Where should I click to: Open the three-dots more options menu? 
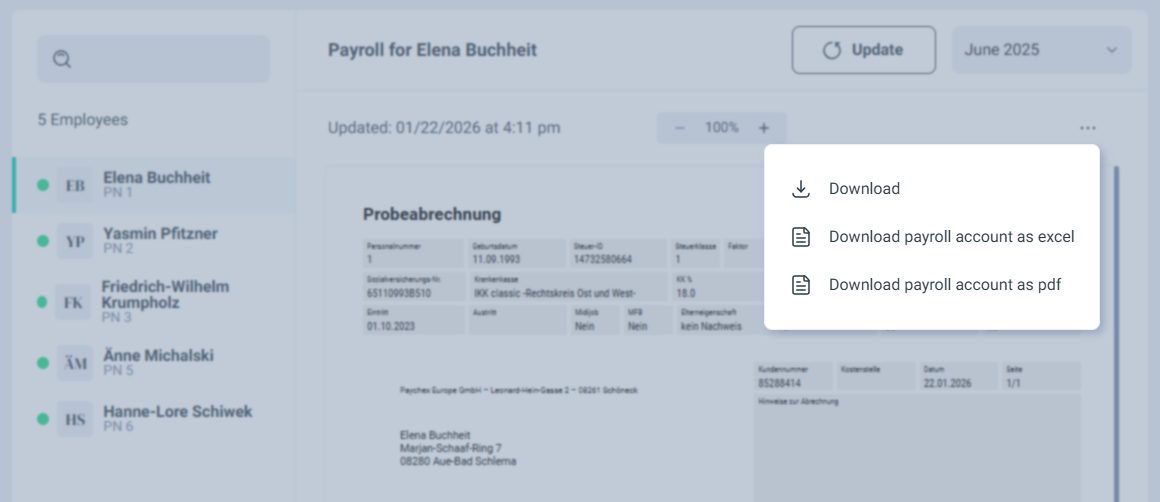[x=1087, y=128]
